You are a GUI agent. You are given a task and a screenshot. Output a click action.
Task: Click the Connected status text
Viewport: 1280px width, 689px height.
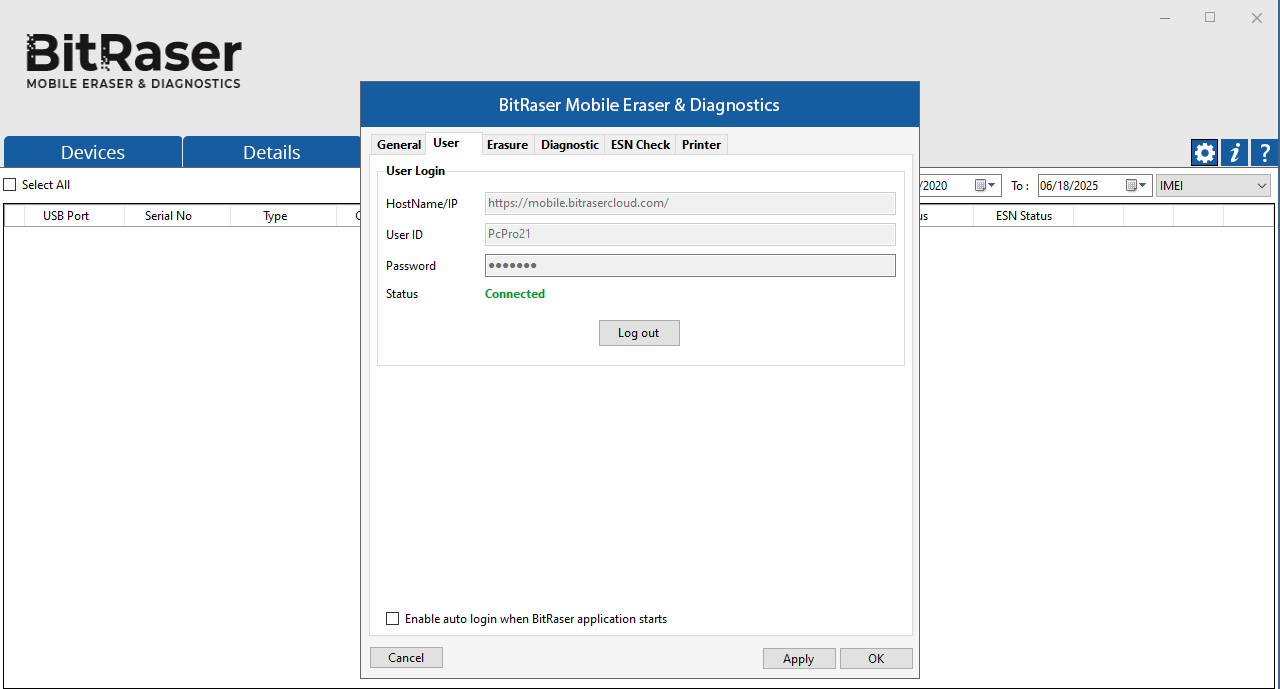coord(515,294)
